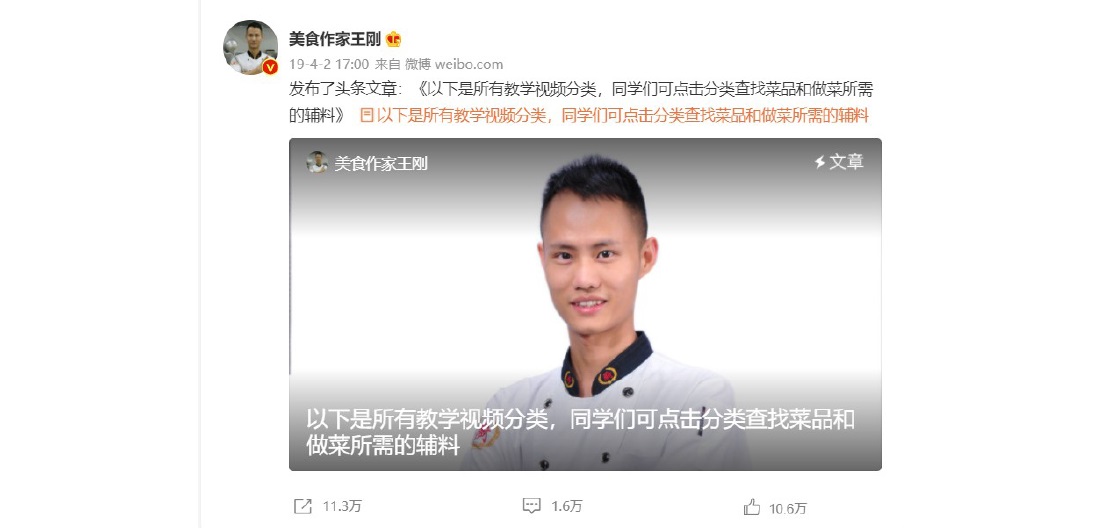
Task: Open the username 美食作家王刚 at top
Action: (x=335, y=39)
